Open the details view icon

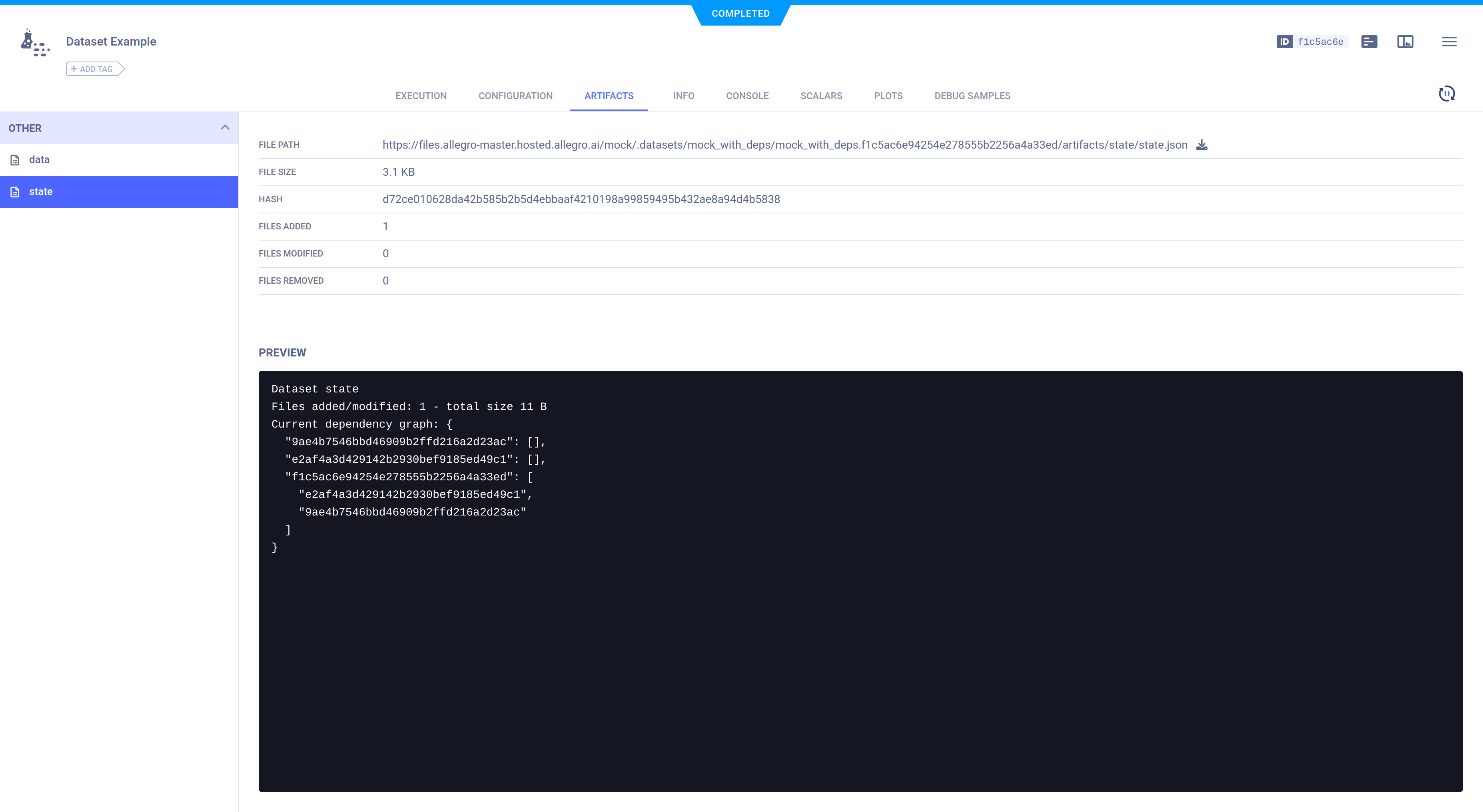coord(1369,41)
